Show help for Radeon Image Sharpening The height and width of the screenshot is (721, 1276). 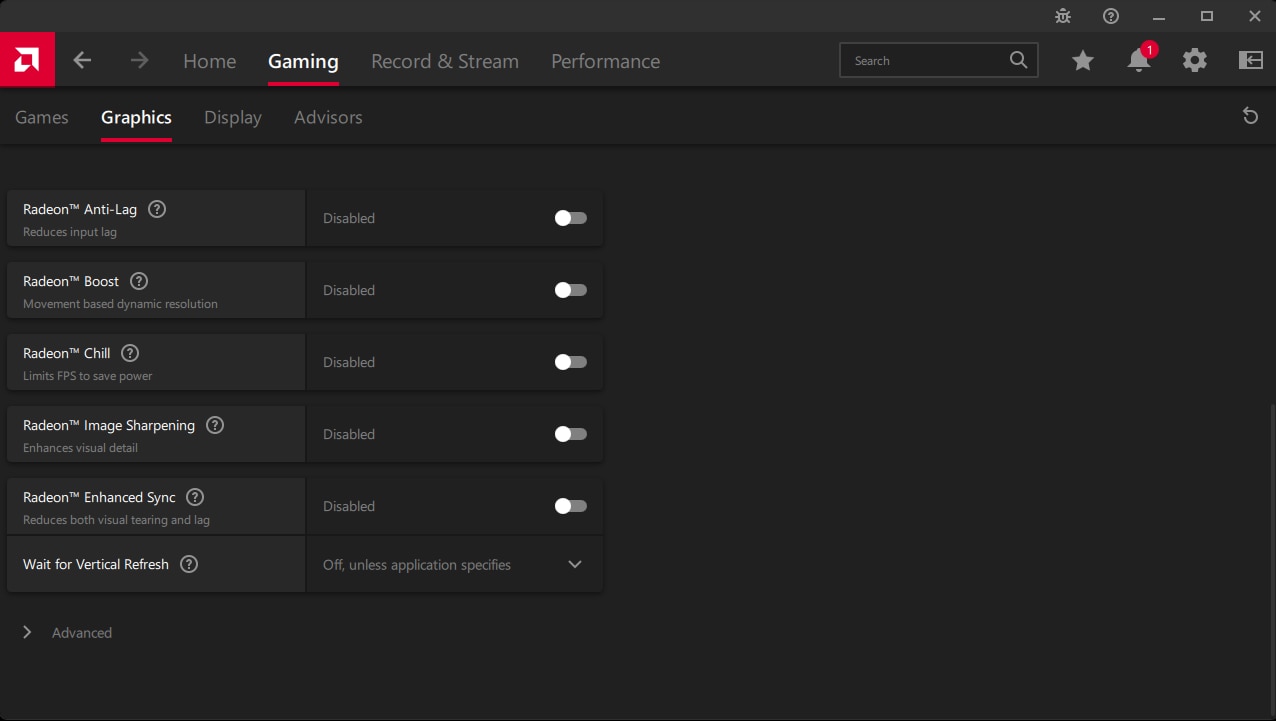pos(215,425)
